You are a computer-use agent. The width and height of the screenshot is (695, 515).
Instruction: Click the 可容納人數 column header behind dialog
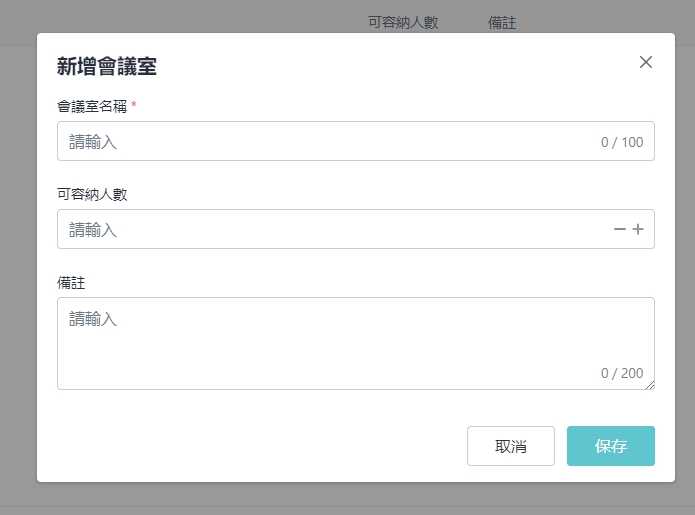point(403,22)
